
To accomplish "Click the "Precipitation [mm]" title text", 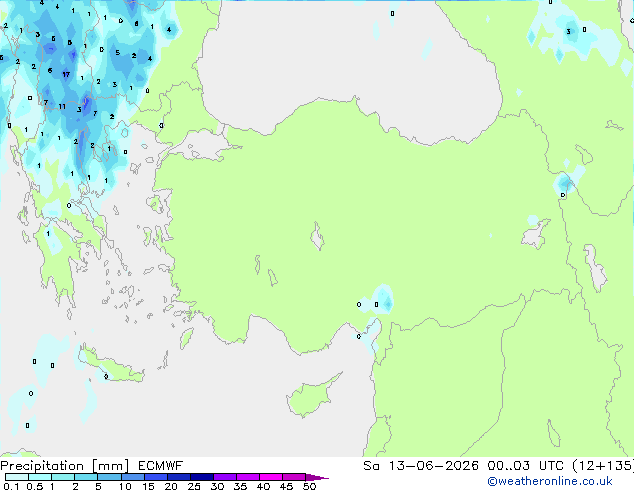I will (65, 466).
